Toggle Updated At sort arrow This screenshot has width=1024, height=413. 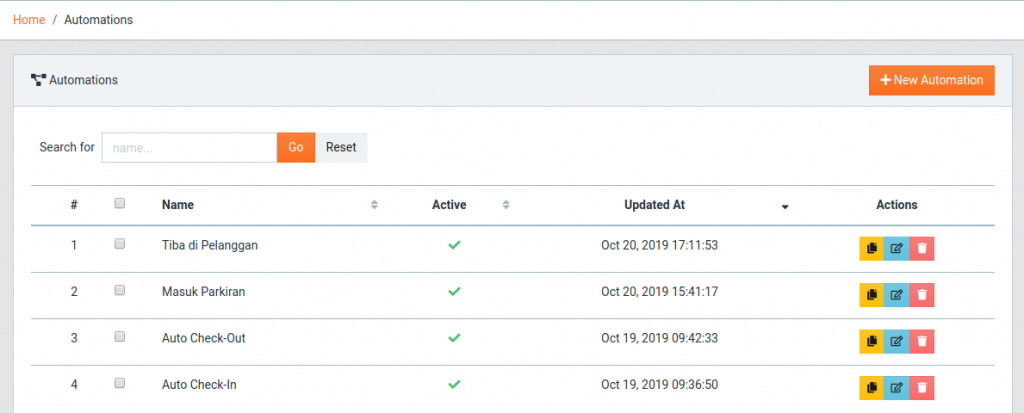785,206
